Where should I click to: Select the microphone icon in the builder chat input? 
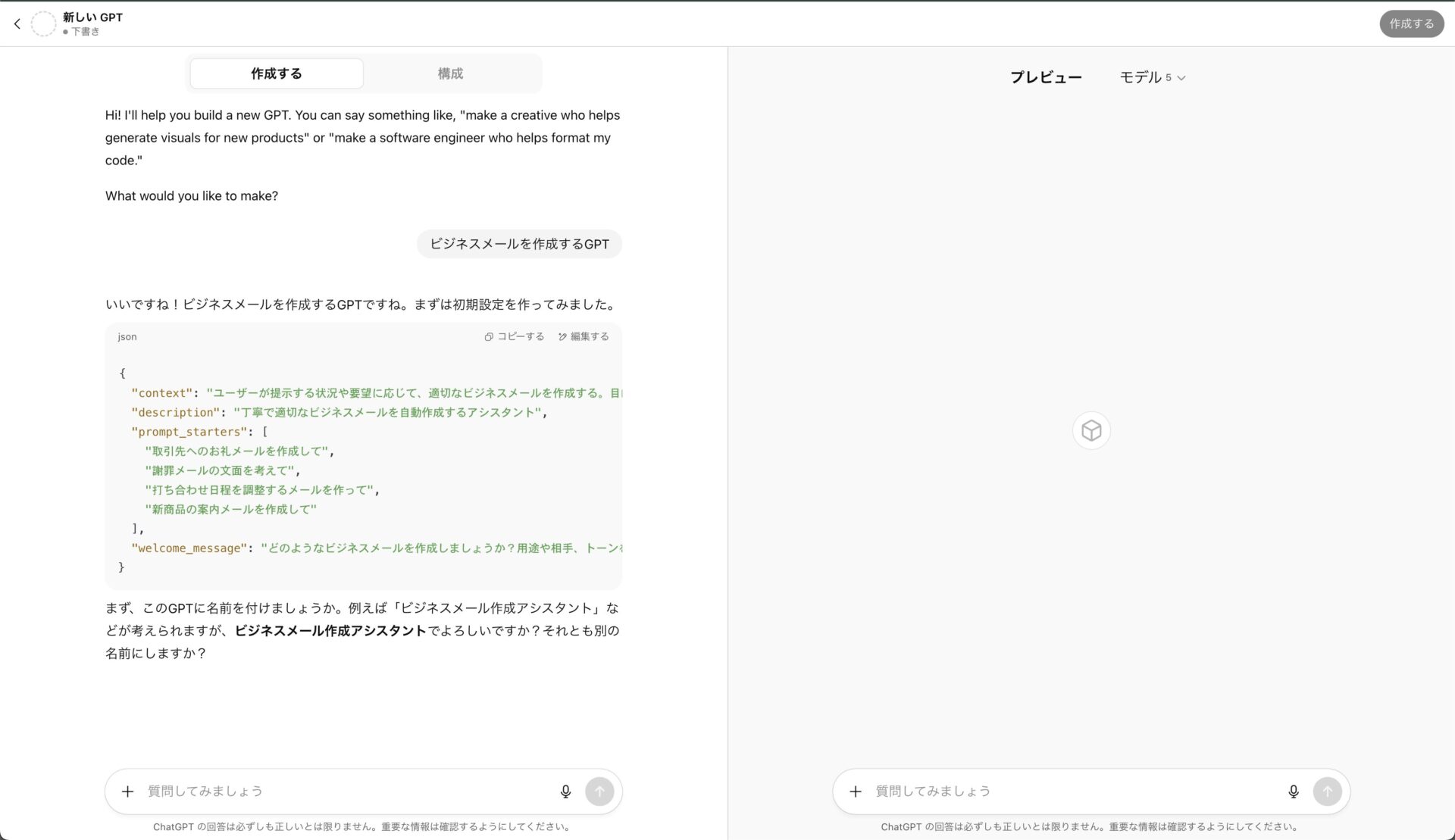click(565, 791)
